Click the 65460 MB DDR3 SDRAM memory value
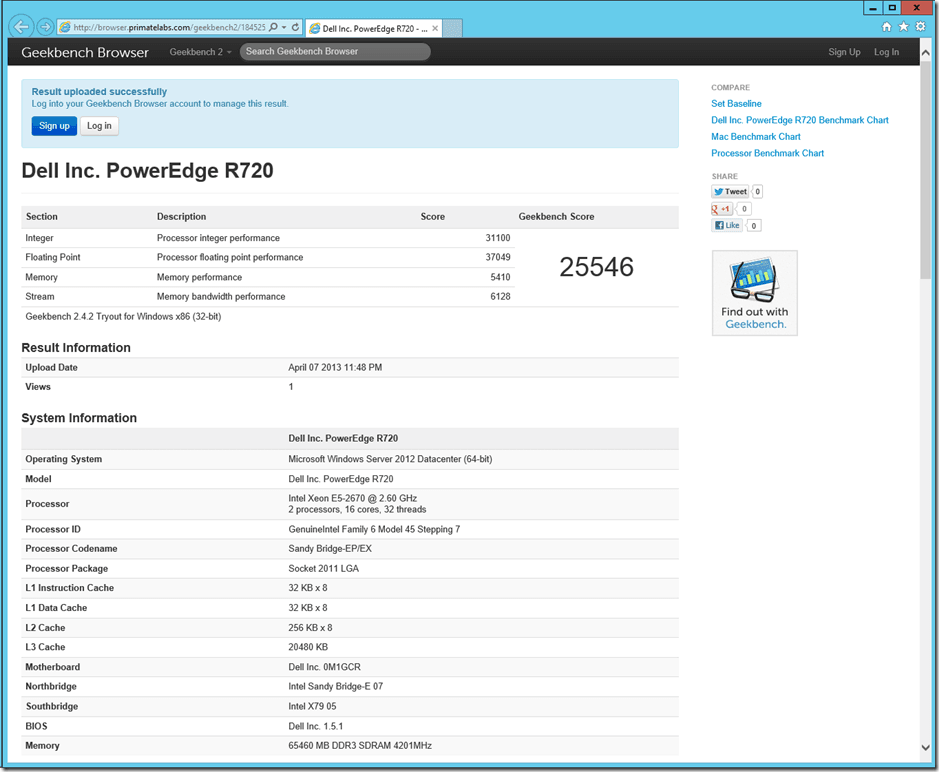The image size is (939, 772). coord(360,746)
